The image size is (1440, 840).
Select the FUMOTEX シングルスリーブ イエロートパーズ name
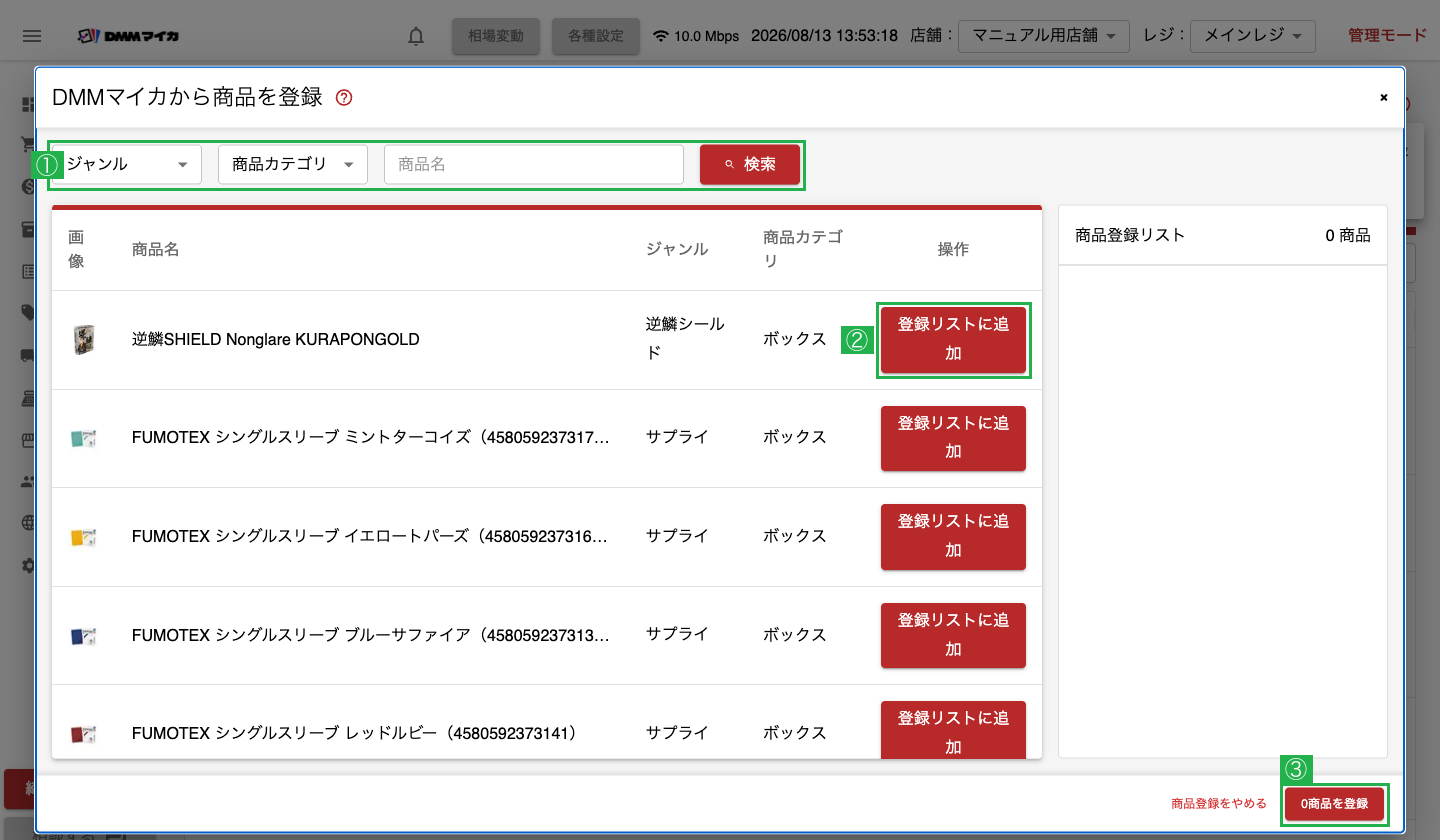pyautogui.click(x=371, y=536)
